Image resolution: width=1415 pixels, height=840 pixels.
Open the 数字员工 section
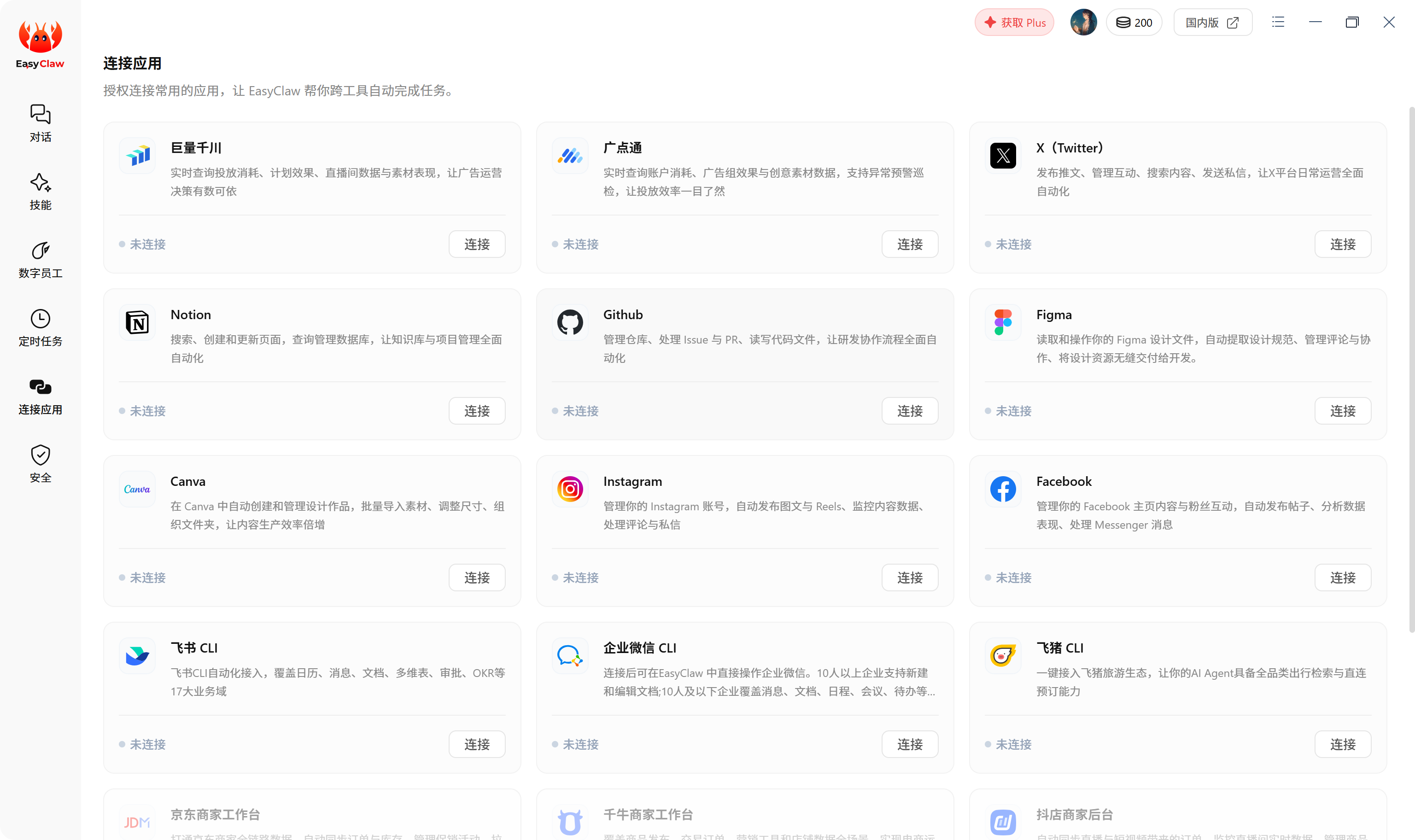coord(40,260)
